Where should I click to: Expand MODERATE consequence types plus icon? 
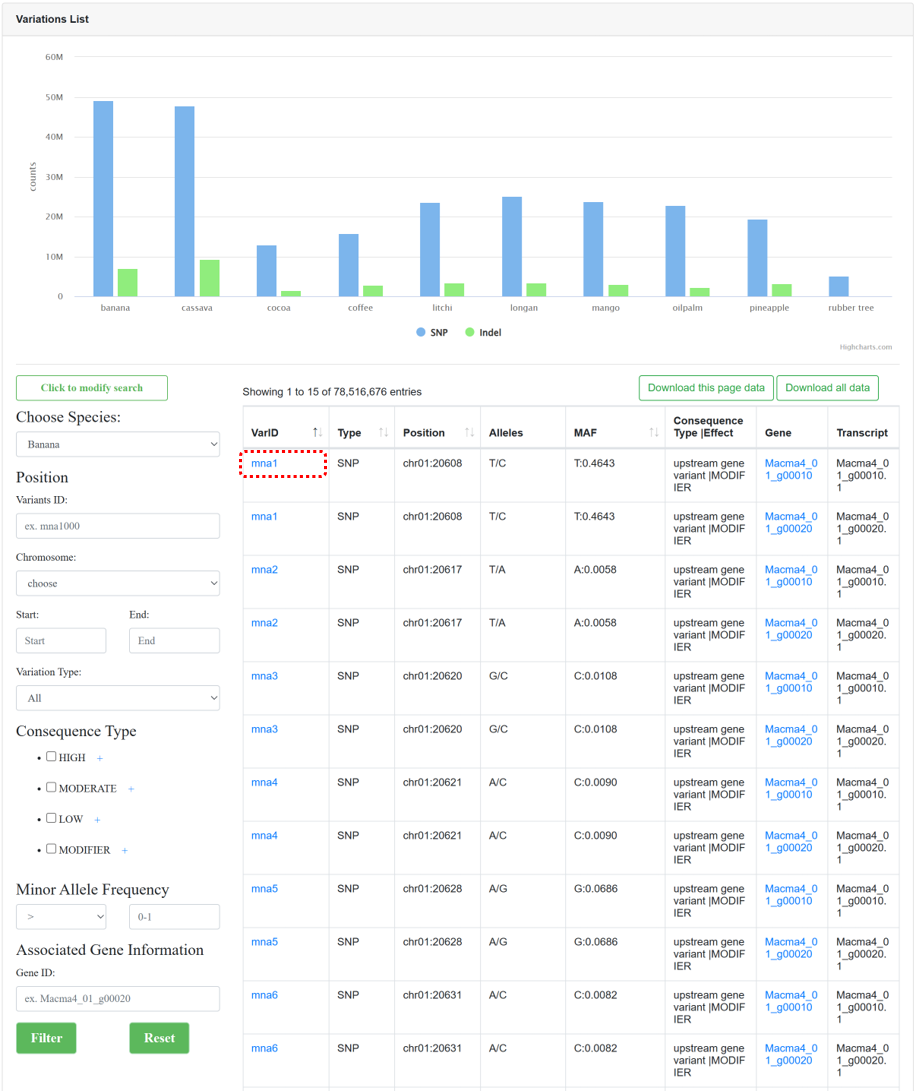click(x=131, y=788)
